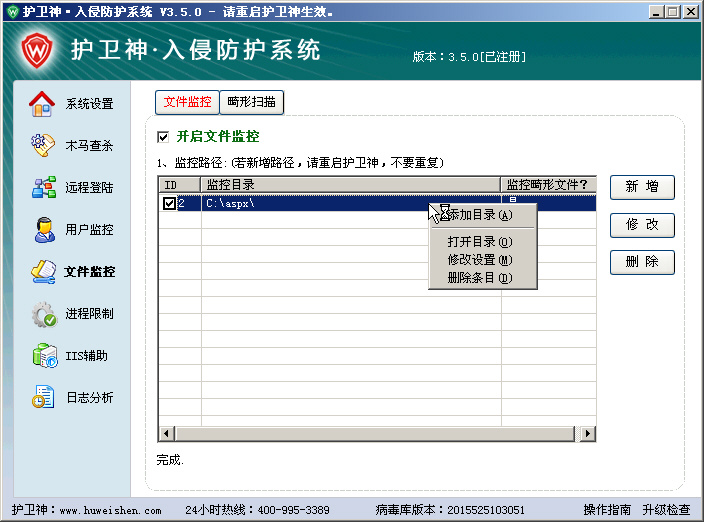
Task: Click www.huweishen.com website link
Action: coord(110,510)
